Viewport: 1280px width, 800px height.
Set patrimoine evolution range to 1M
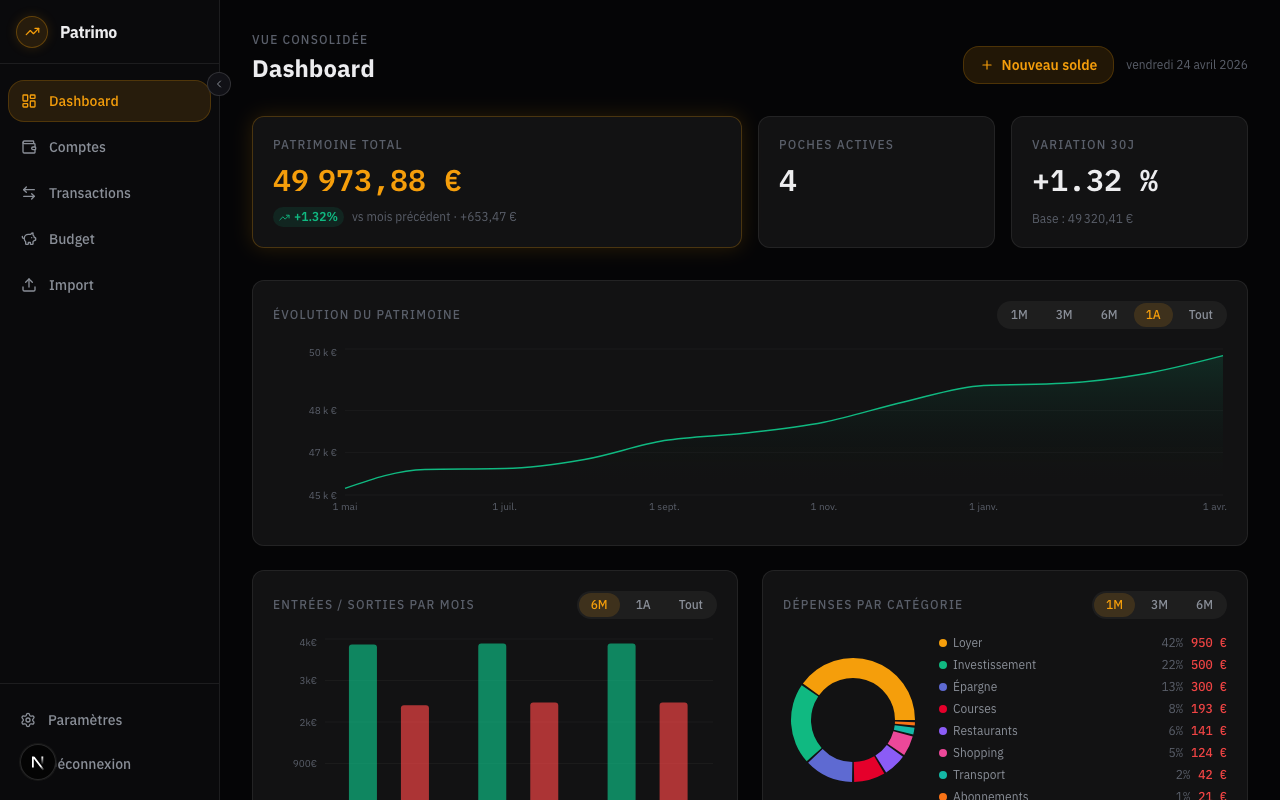[1019, 315]
